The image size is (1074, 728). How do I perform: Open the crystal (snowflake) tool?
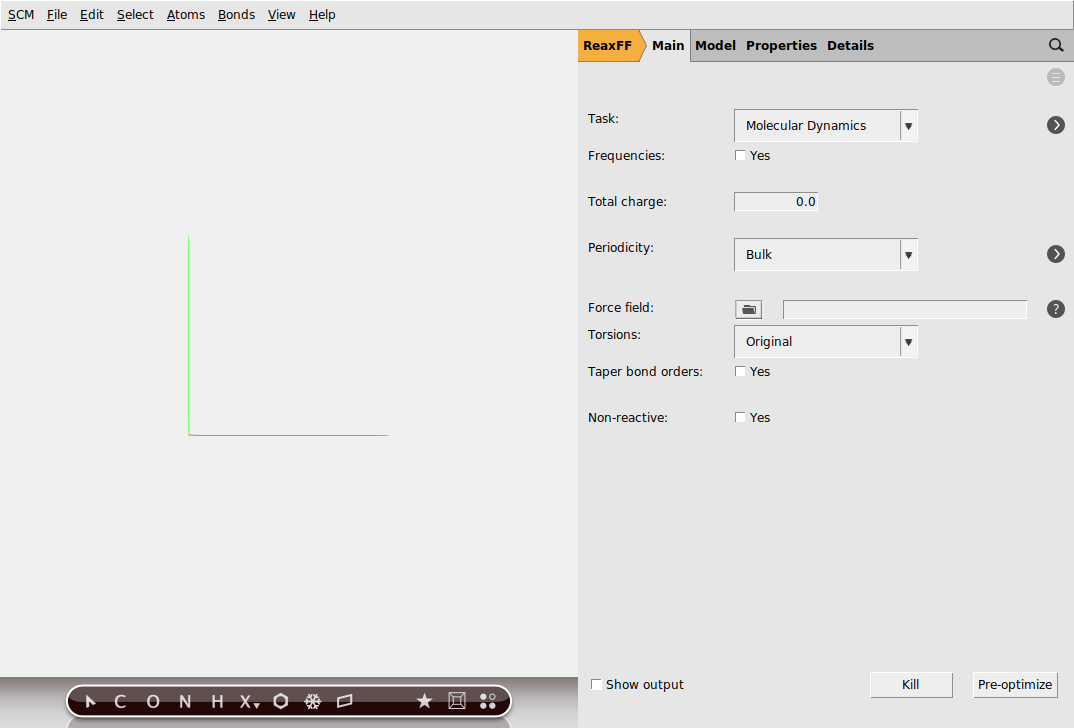pyautogui.click(x=313, y=701)
